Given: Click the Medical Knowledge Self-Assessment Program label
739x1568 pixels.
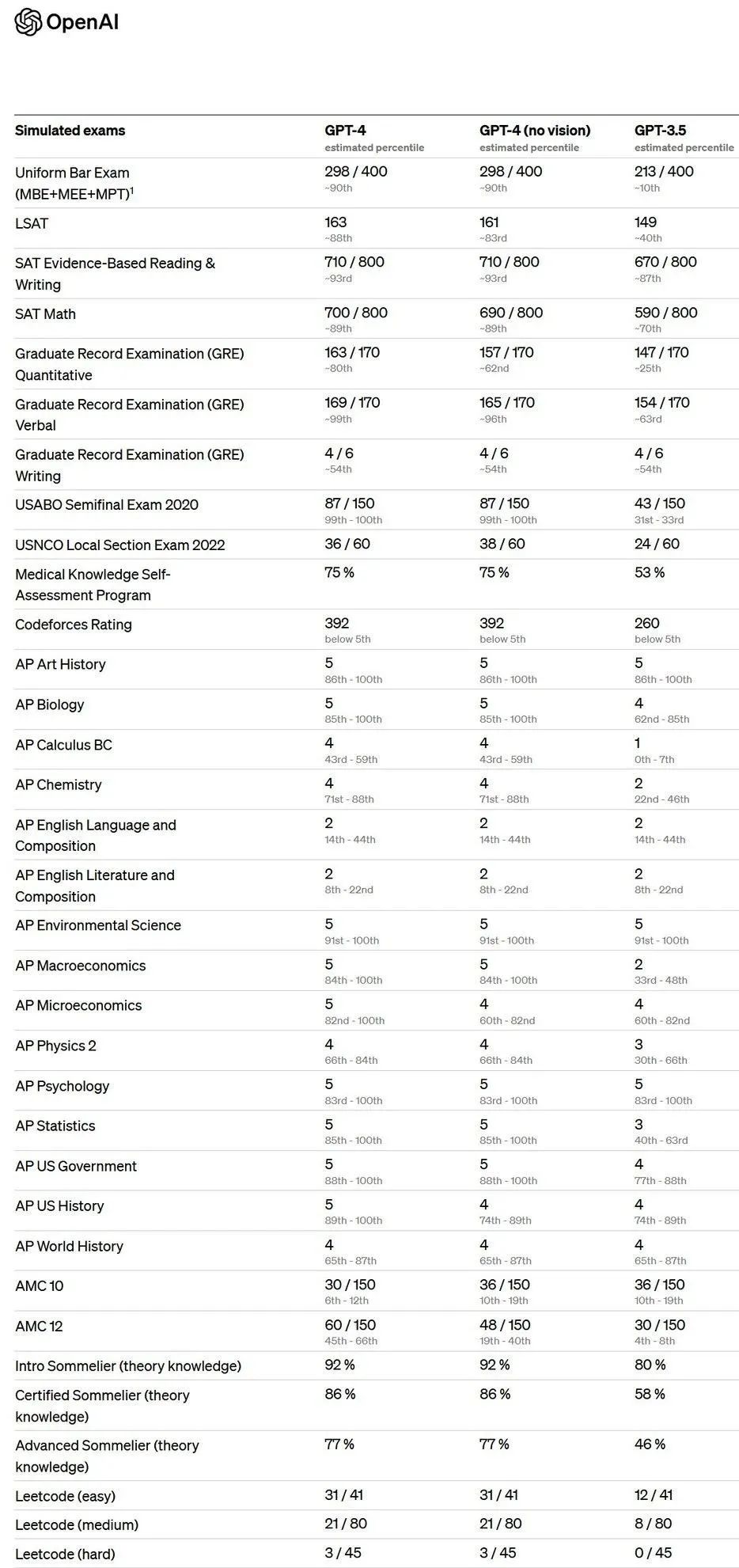Looking at the screenshot, I should (x=93, y=585).
